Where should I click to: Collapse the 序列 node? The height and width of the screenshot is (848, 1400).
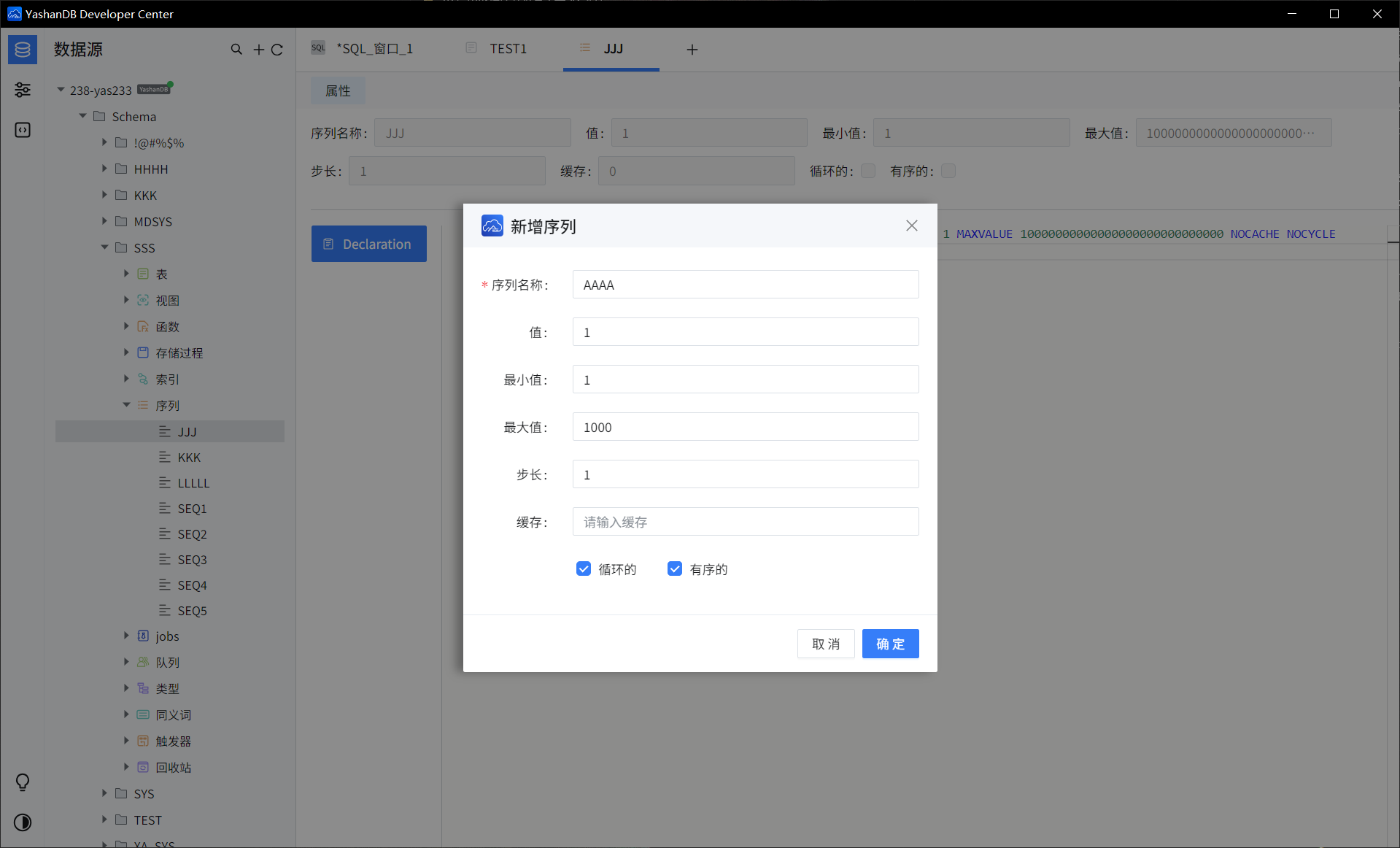[126, 405]
